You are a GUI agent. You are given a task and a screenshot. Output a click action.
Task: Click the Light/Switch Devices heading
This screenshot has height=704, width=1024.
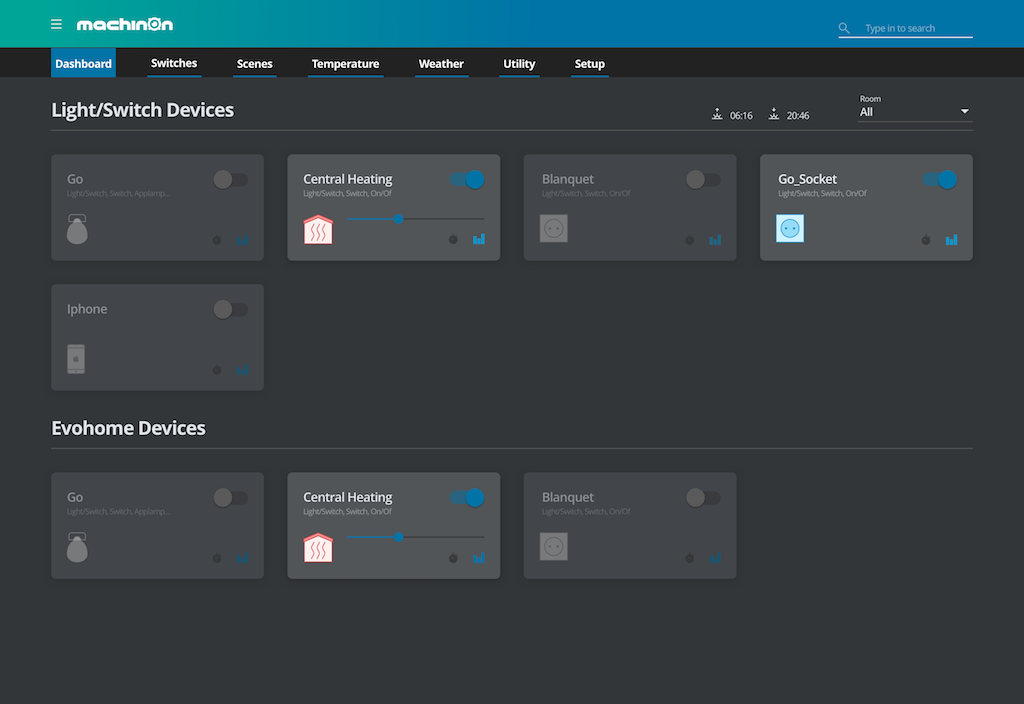tap(142, 110)
